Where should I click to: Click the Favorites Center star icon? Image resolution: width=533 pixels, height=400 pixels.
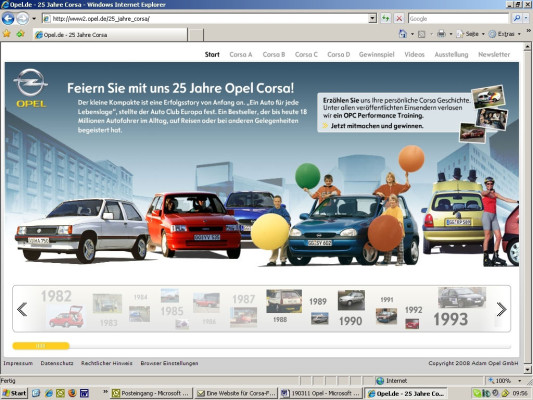7,34
